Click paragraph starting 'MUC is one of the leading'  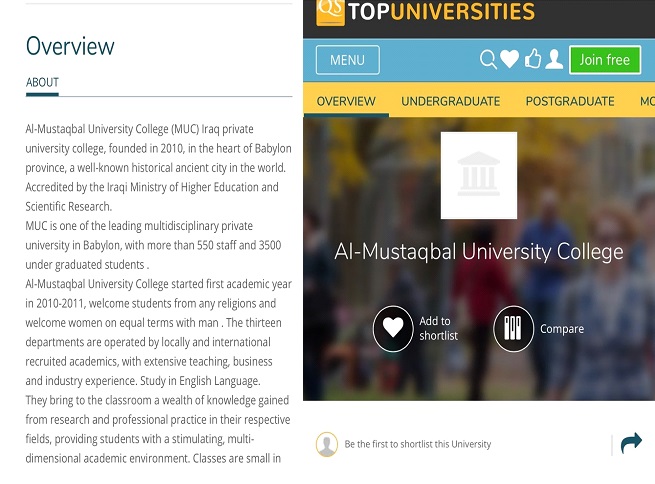tap(153, 245)
